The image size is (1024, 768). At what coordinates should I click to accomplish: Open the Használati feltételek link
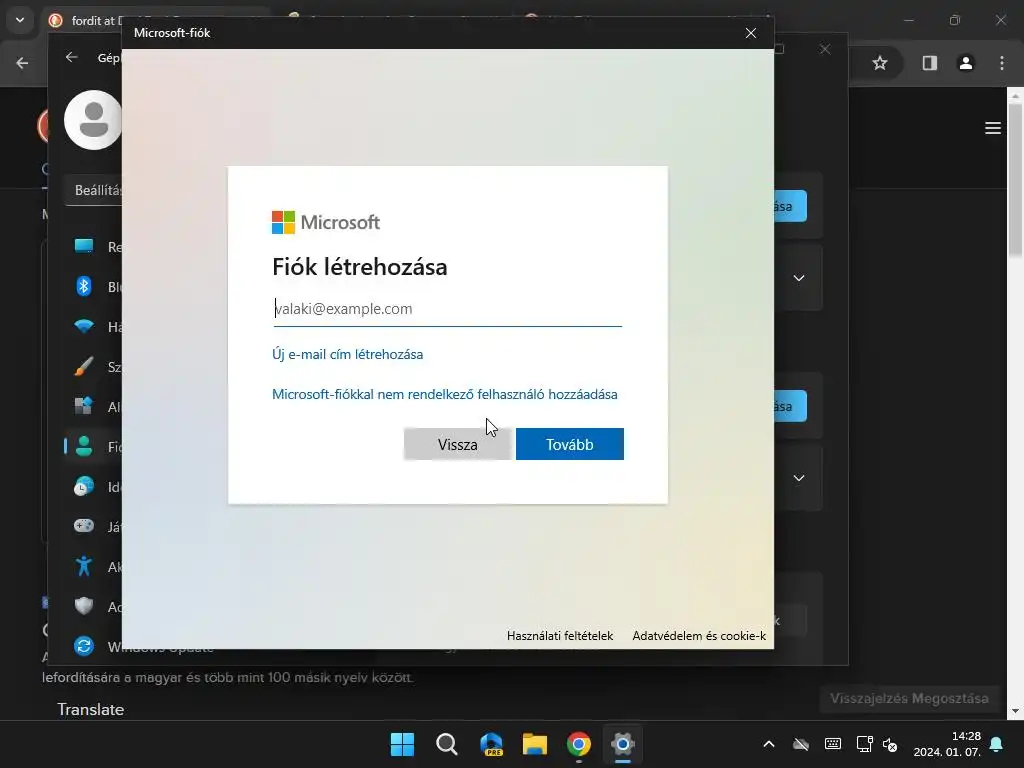coord(560,635)
